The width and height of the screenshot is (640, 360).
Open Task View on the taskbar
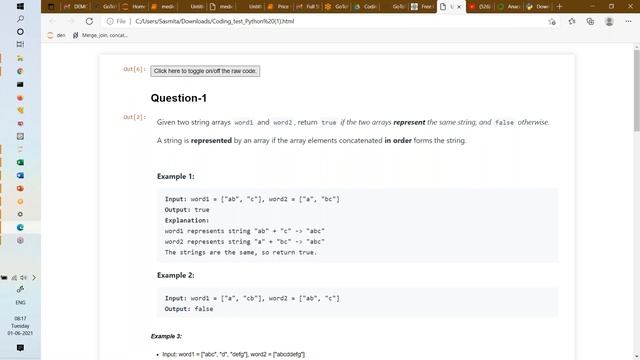tap(20, 44)
